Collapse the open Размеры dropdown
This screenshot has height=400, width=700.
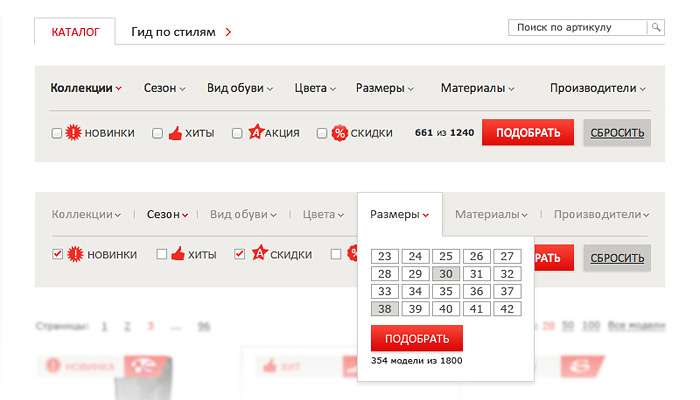coord(400,214)
